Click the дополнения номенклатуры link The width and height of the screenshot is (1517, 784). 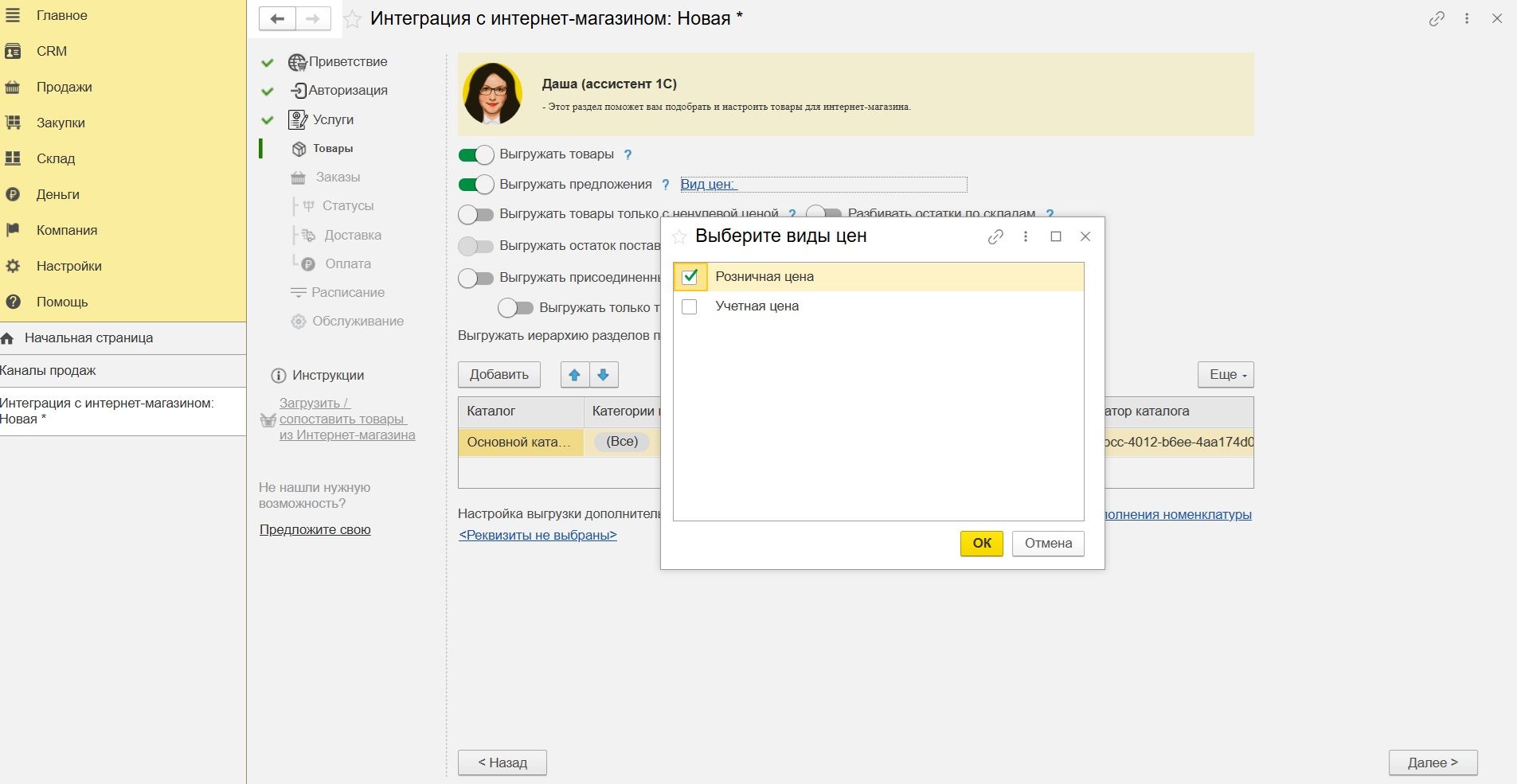[x=1179, y=514]
